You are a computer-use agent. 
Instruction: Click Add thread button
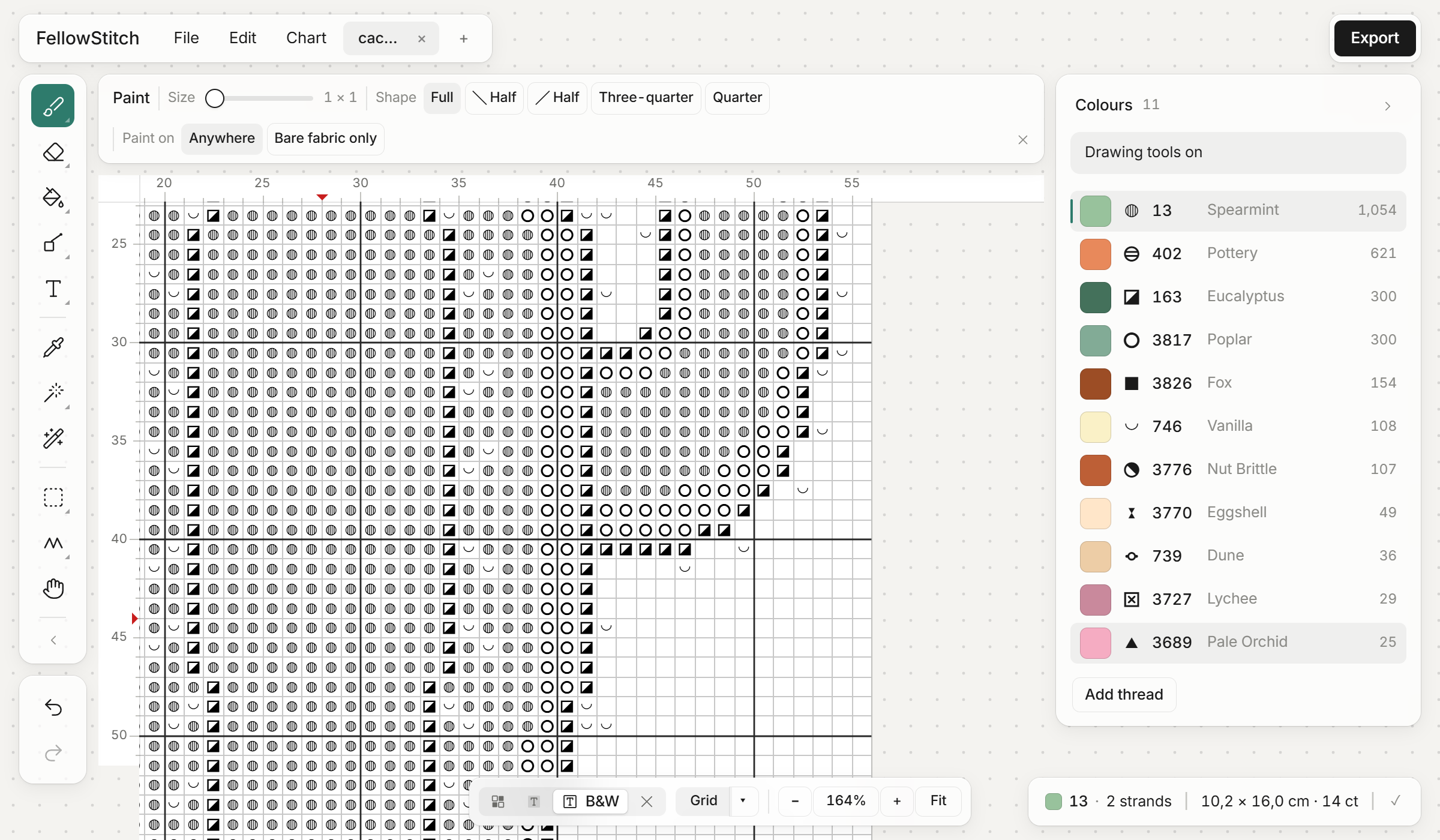[1124, 695]
